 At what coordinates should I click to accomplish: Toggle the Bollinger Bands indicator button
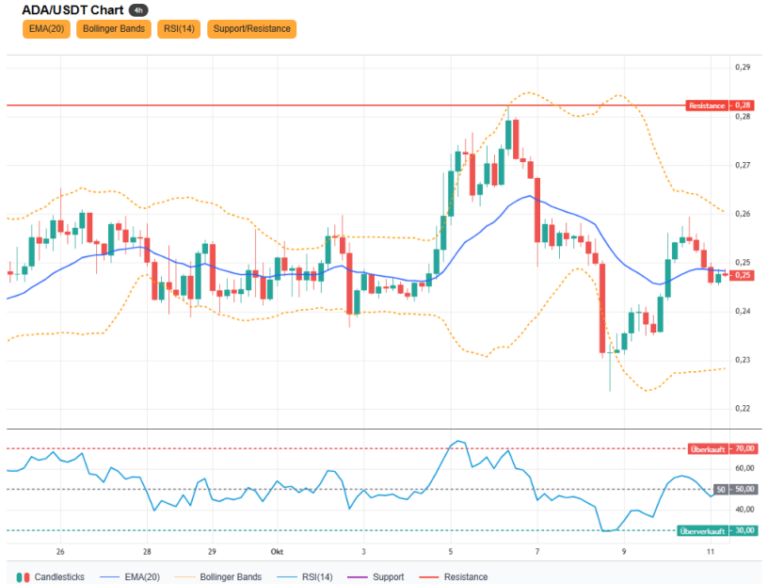(x=114, y=29)
